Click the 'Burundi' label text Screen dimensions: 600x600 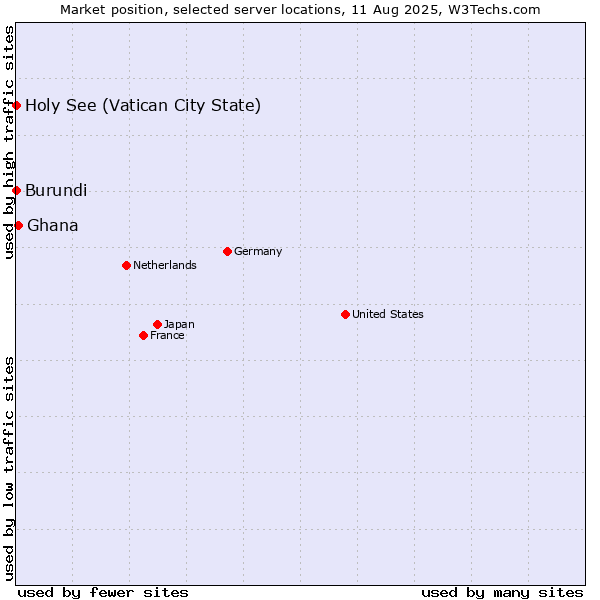coord(56,191)
